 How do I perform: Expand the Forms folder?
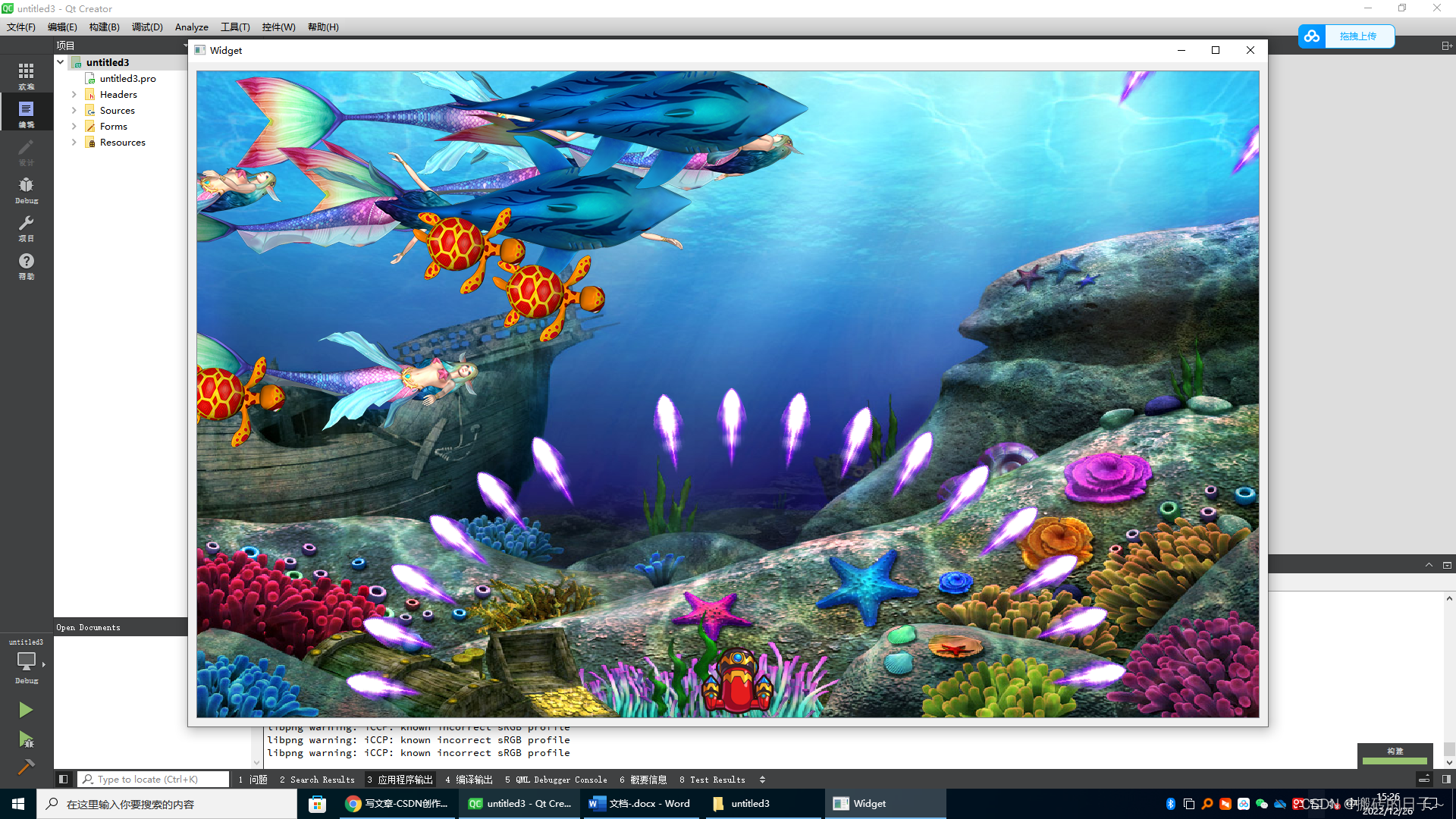(74, 127)
